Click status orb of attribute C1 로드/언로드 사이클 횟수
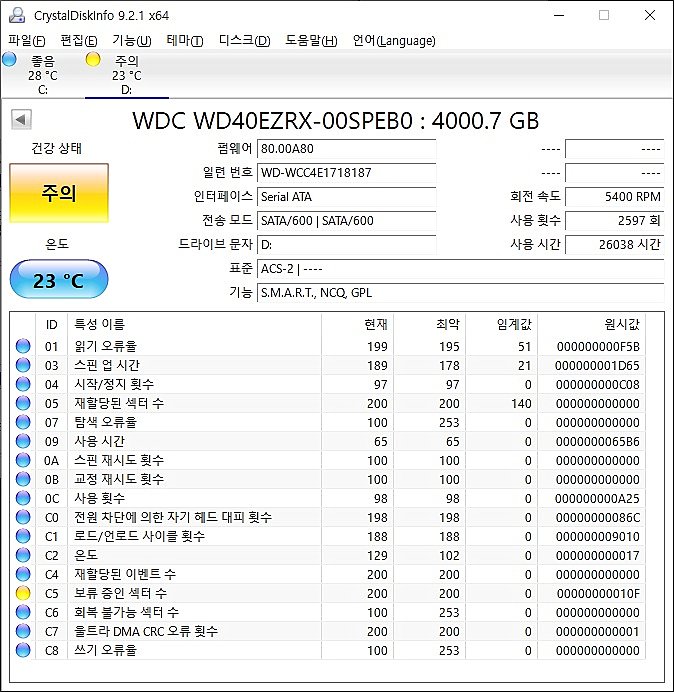This screenshot has height=692, width=674. (x=23, y=536)
